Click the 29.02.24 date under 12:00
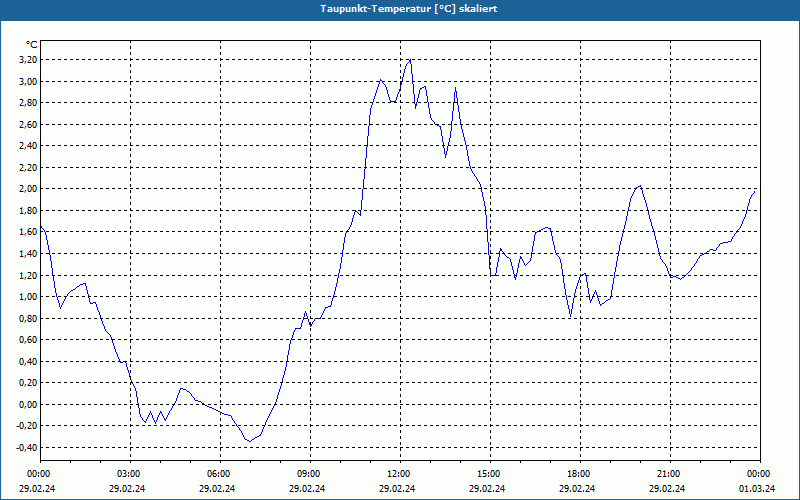This screenshot has width=800, height=500. (x=396, y=488)
